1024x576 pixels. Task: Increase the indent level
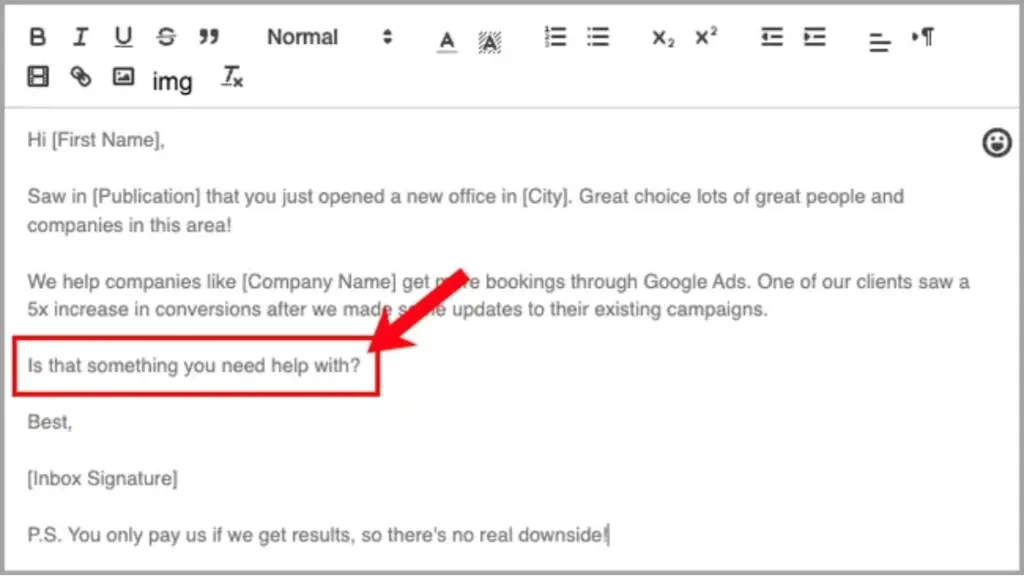814,37
